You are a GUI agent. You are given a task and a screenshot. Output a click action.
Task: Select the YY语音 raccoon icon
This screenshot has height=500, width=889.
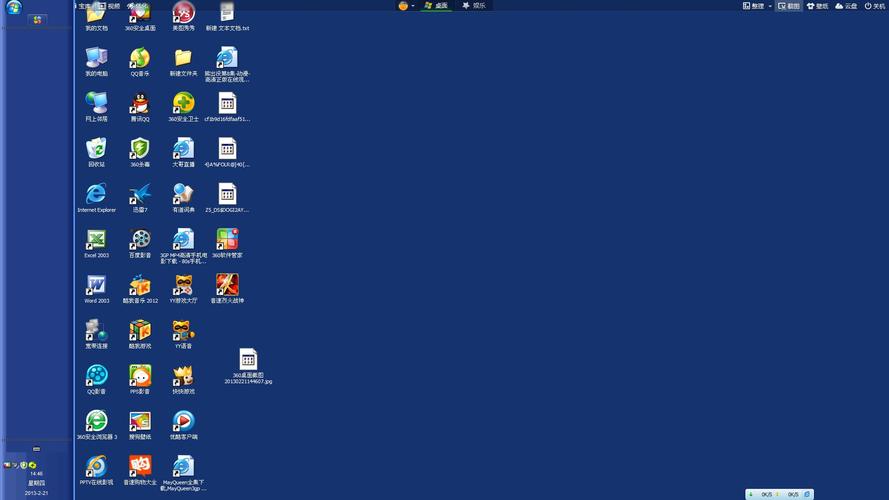pos(183,330)
